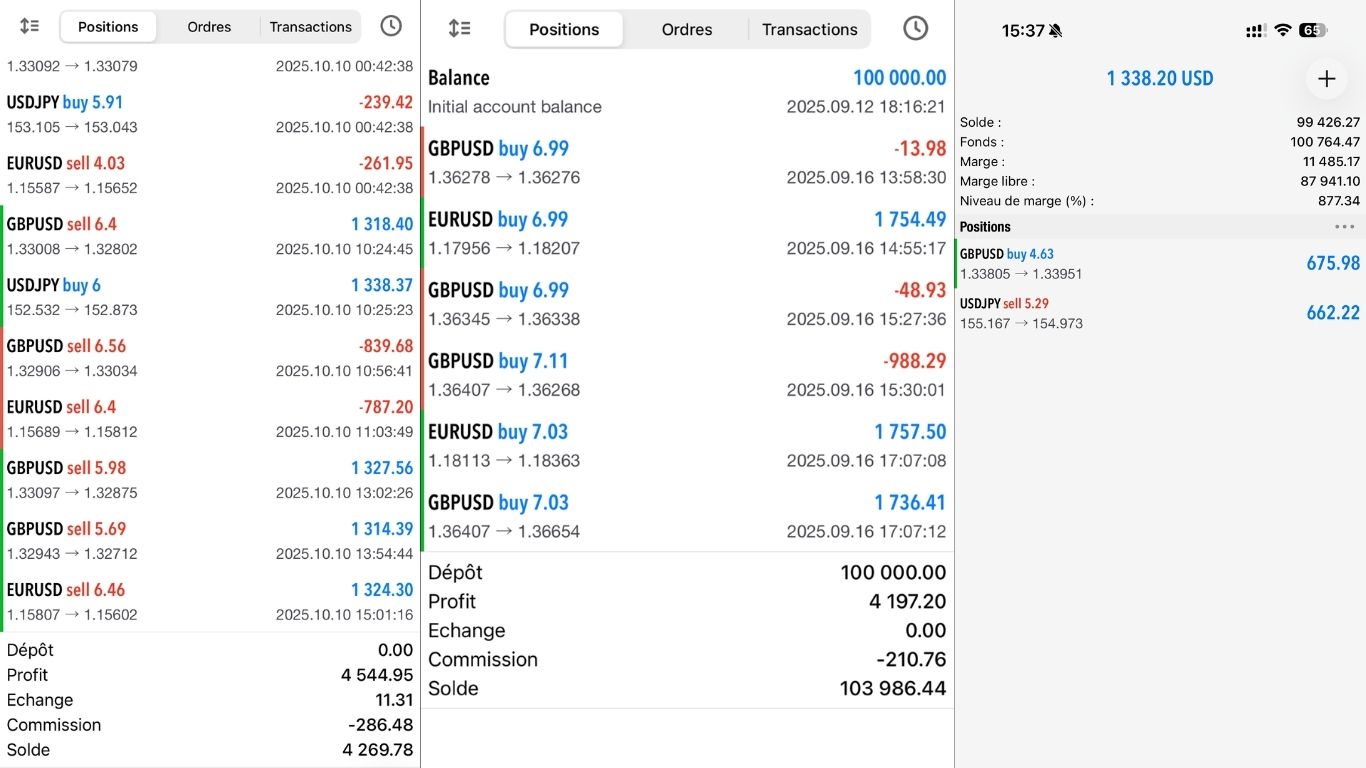The width and height of the screenshot is (1366, 768).
Task: Switch to the Transactions tab in the left panel
Action: [x=310, y=27]
